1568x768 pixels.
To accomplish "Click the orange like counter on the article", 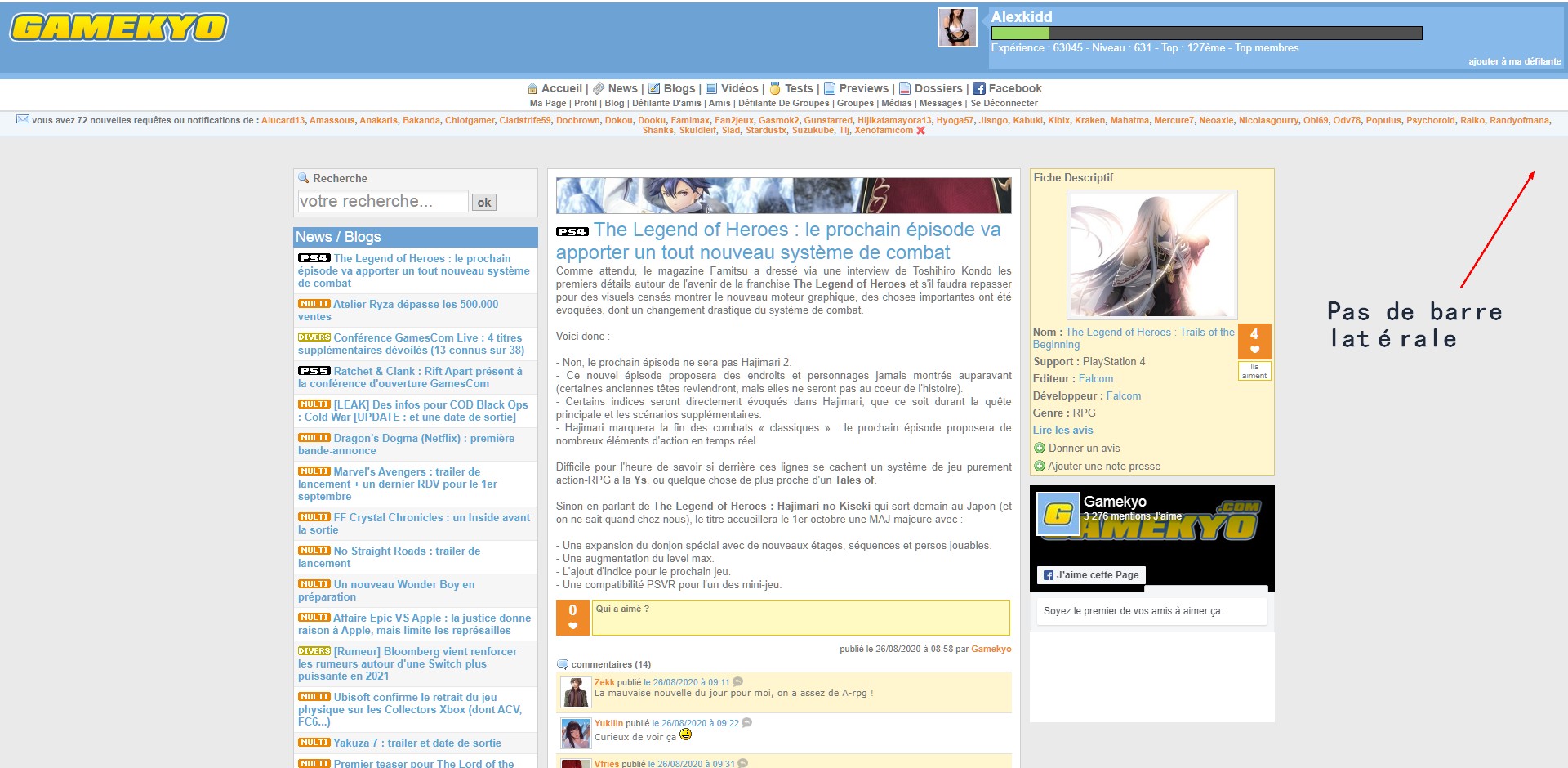I will 572,617.
